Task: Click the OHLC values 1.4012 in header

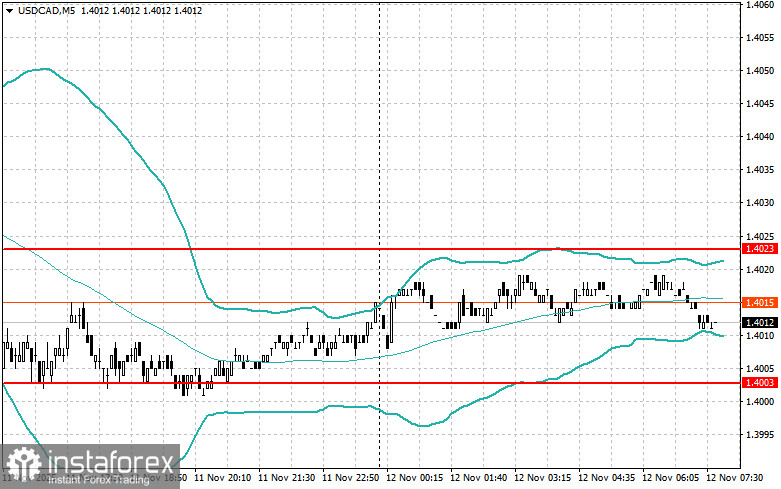Action: click(141, 10)
